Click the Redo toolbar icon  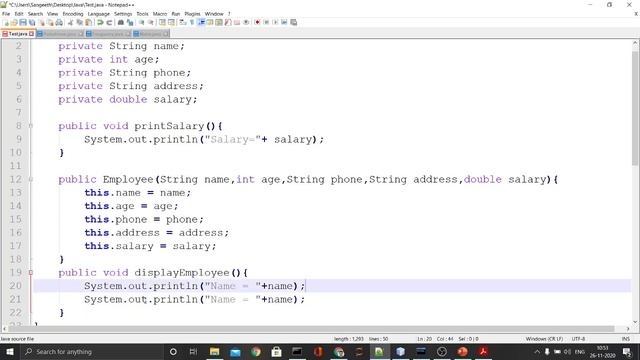109,22
